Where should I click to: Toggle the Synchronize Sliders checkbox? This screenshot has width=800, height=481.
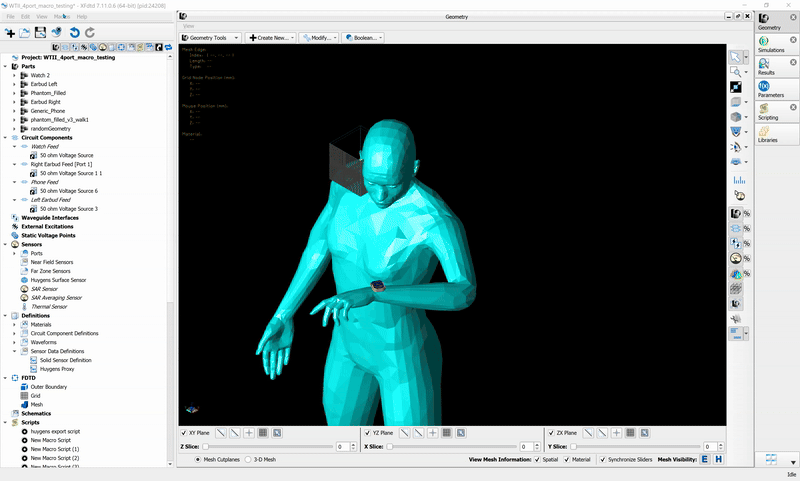click(x=602, y=460)
